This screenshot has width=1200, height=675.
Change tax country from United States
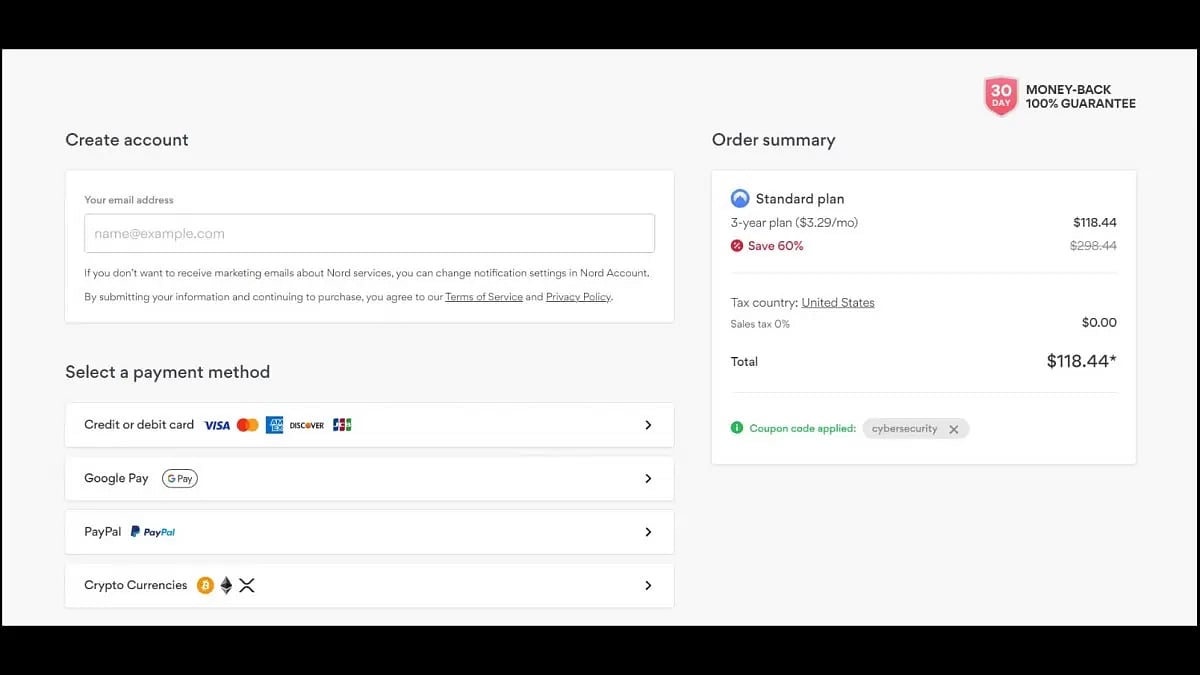click(x=838, y=303)
